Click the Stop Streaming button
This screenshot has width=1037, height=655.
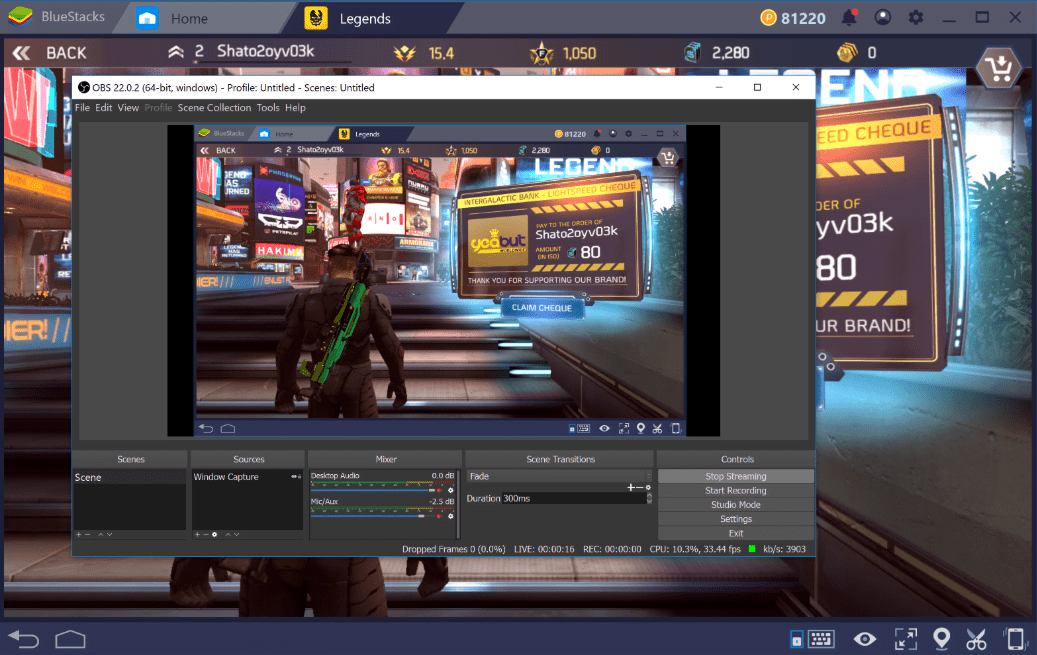coord(735,477)
